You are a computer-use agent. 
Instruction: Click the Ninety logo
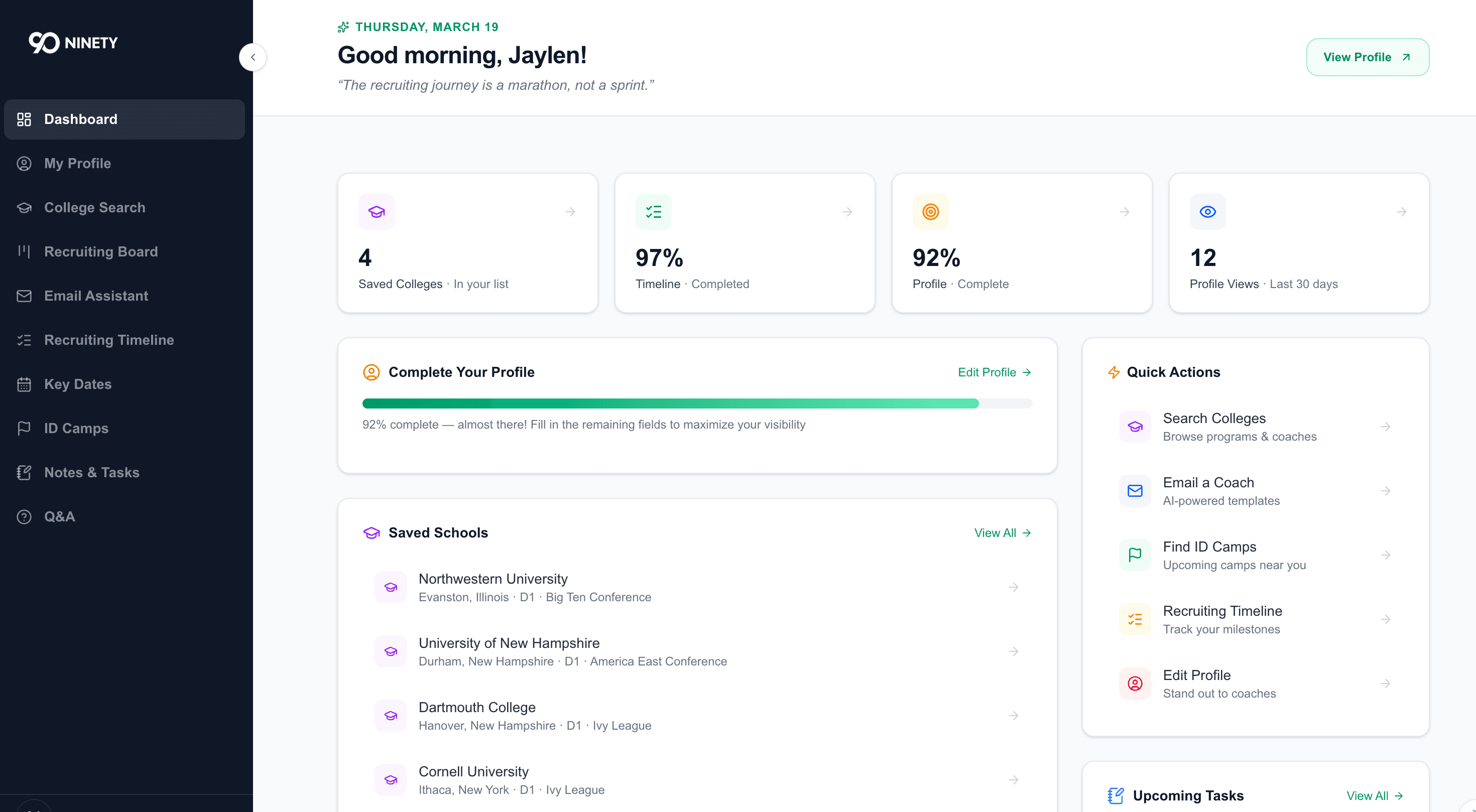[73, 42]
